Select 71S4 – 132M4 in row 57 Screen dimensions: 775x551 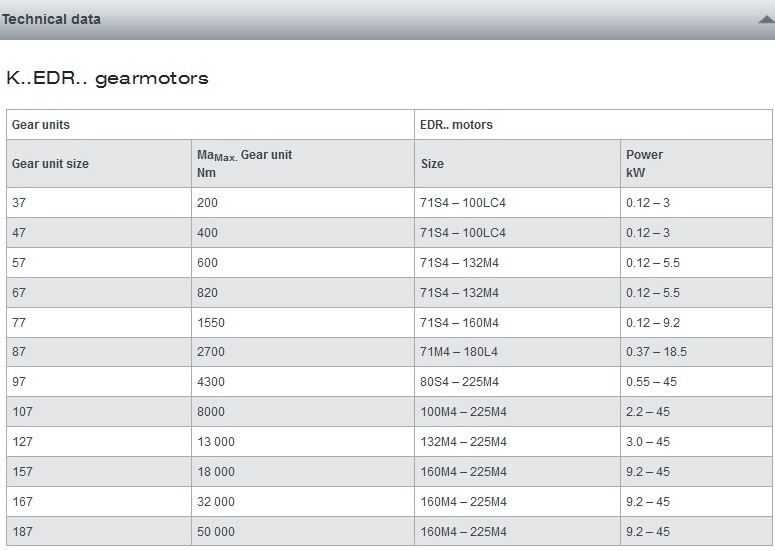pyautogui.click(x=517, y=262)
